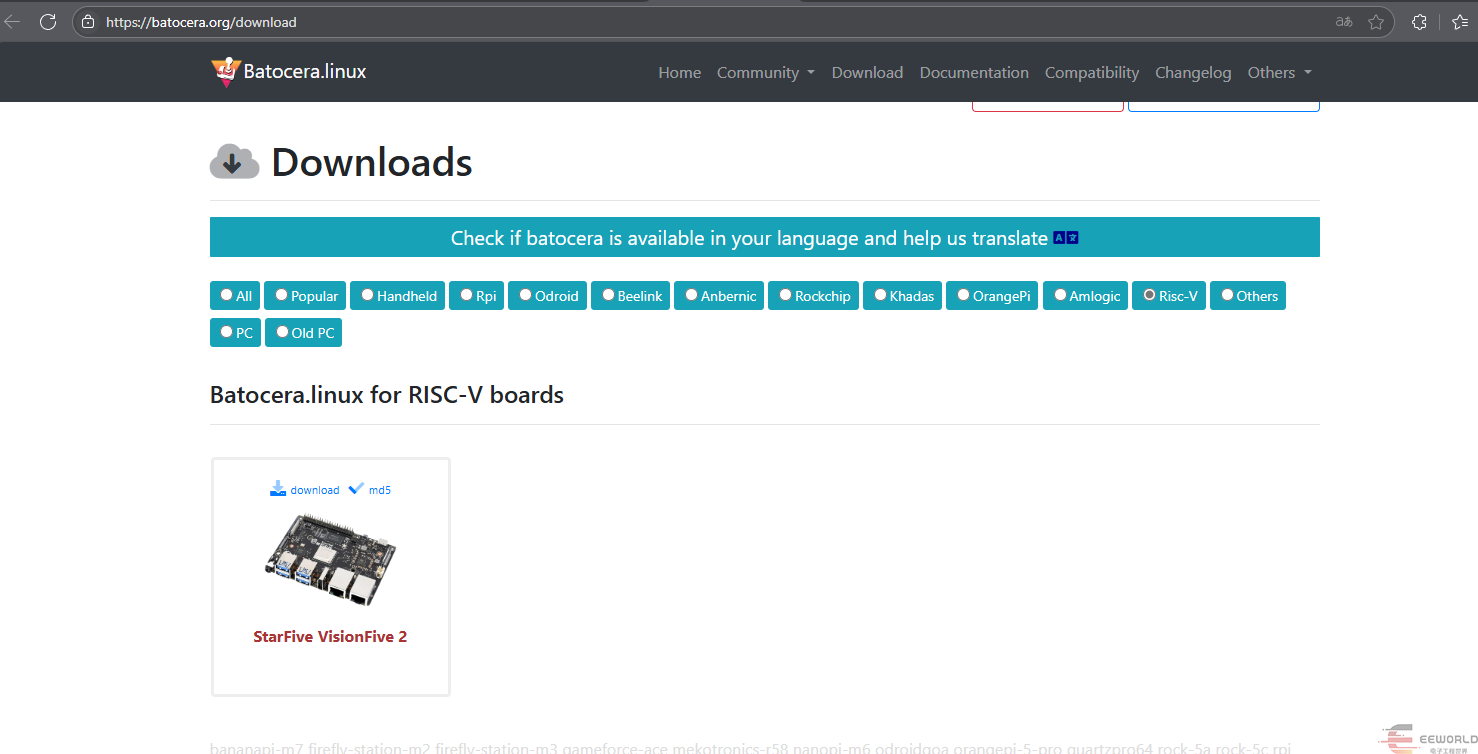
Task: Open the Changelog nav item
Action: tap(1193, 72)
